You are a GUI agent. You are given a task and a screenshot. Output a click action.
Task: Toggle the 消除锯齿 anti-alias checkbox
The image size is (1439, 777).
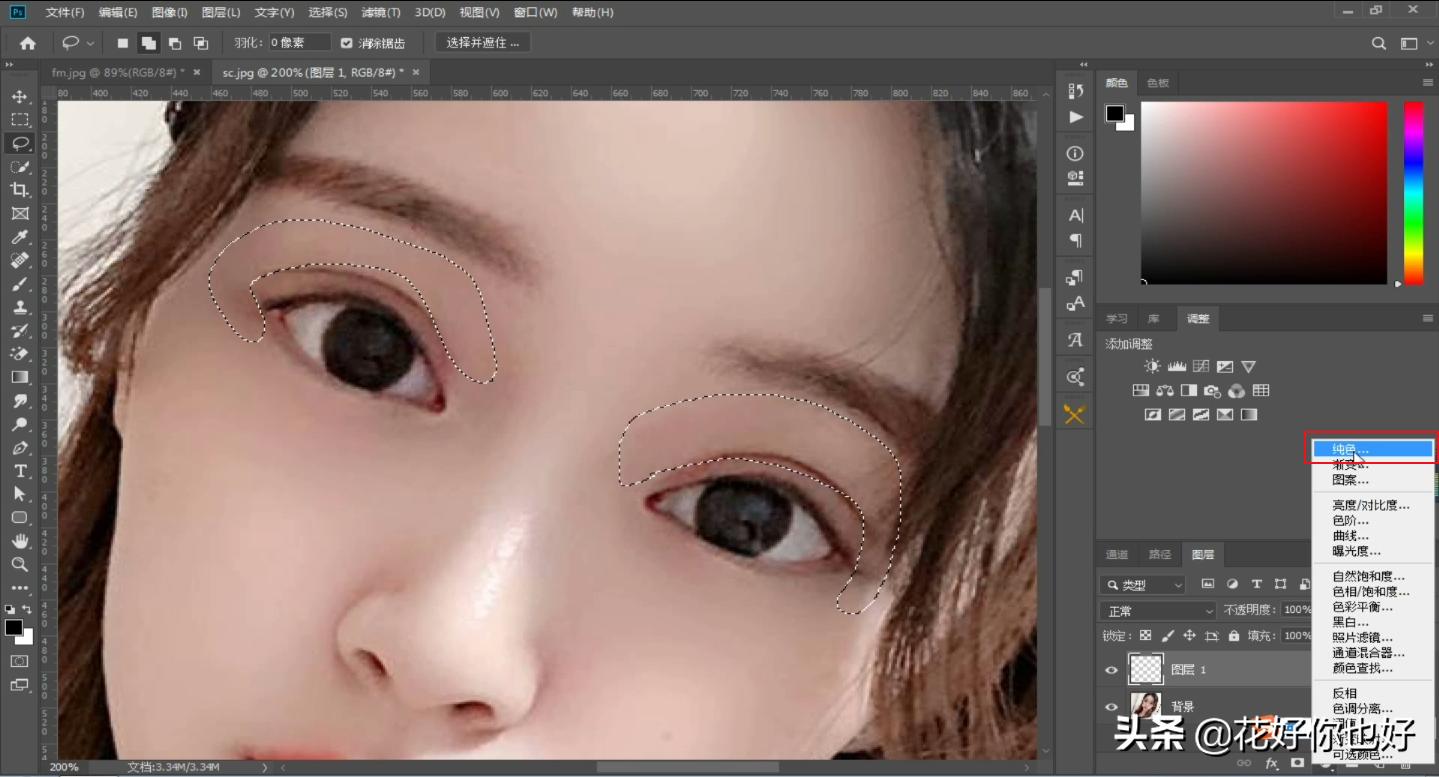pos(347,43)
